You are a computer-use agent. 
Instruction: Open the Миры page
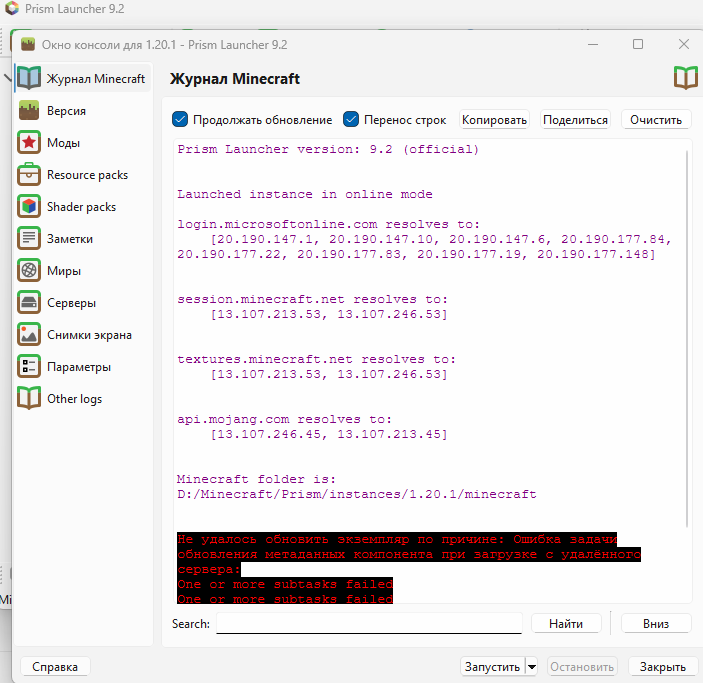pos(83,270)
